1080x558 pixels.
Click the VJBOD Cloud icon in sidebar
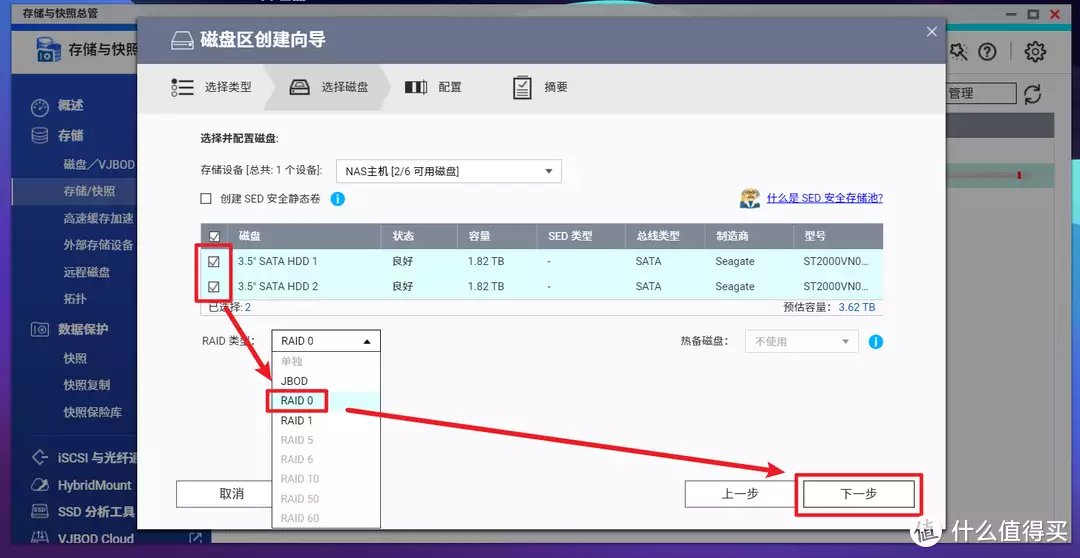(40, 538)
